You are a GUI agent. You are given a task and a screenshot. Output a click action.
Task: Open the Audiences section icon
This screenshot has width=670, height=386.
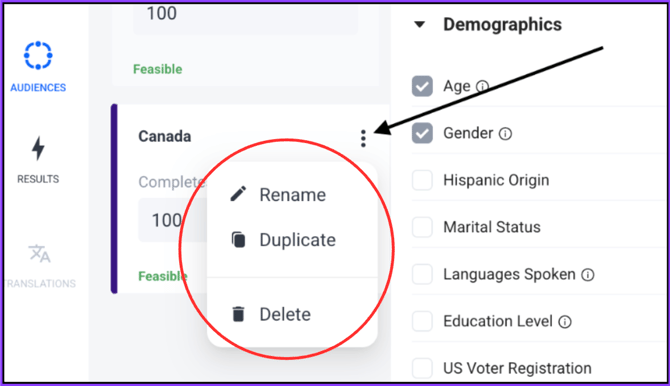coord(38,55)
